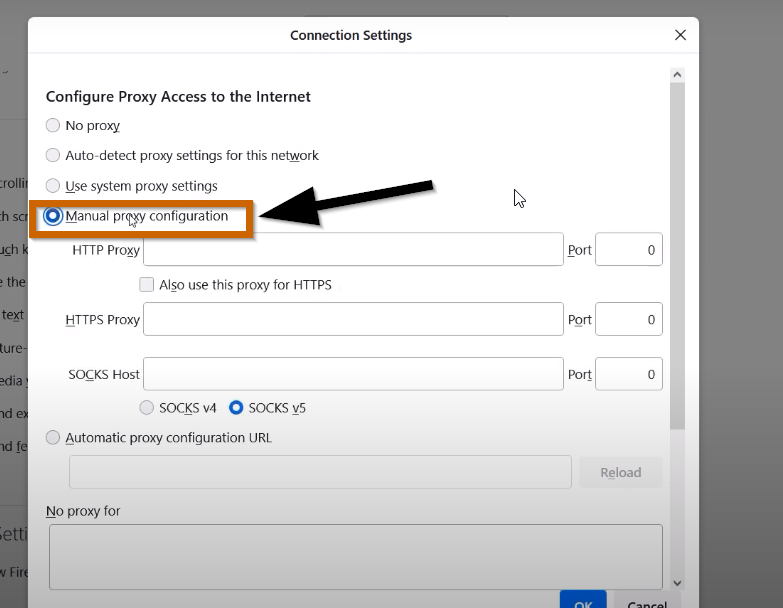This screenshot has height=608, width=783.
Task: Select Use system proxy settings
Action: click(x=53, y=186)
